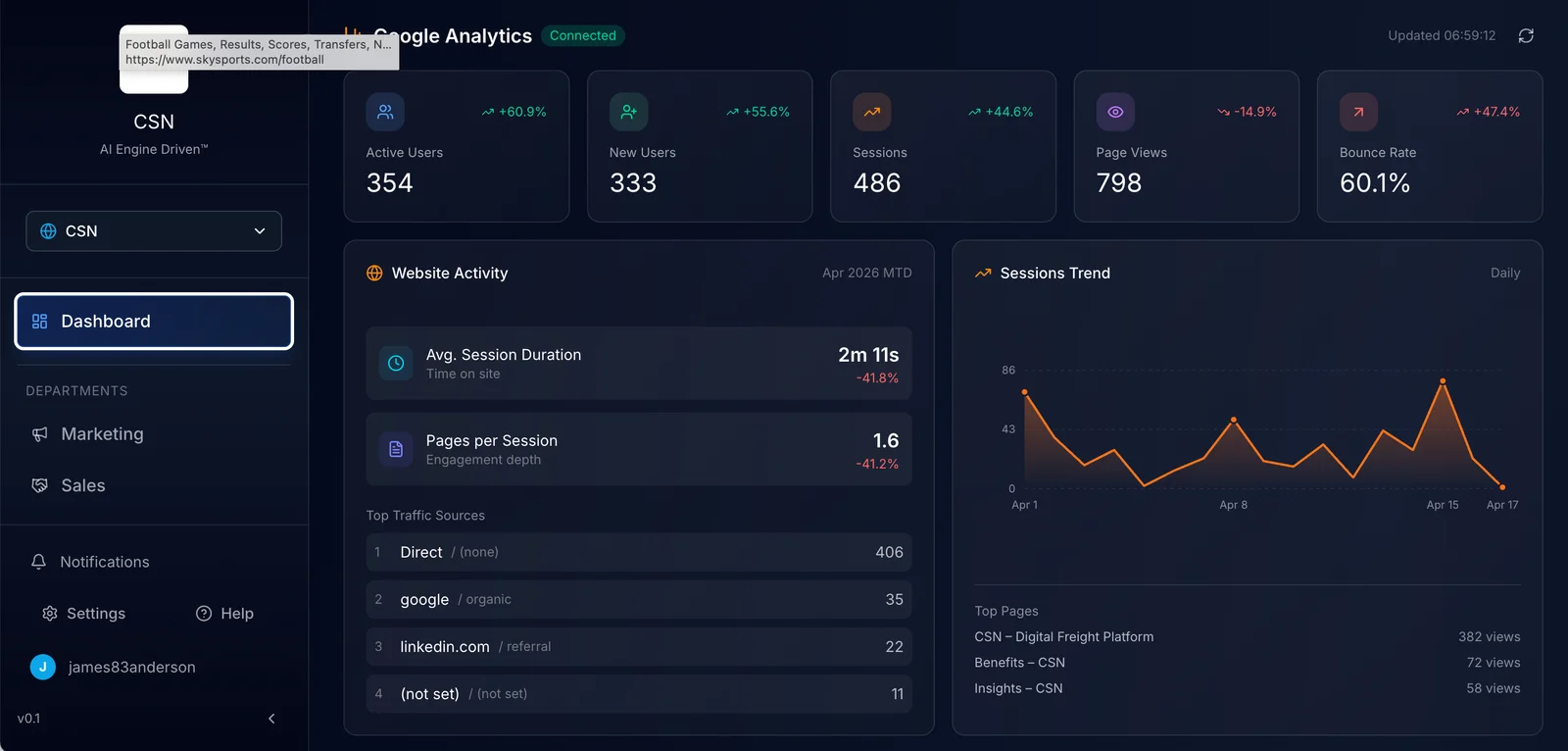The height and width of the screenshot is (751, 1568).
Task: Click the refresh icon beside the updated time
Action: tap(1526, 36)
